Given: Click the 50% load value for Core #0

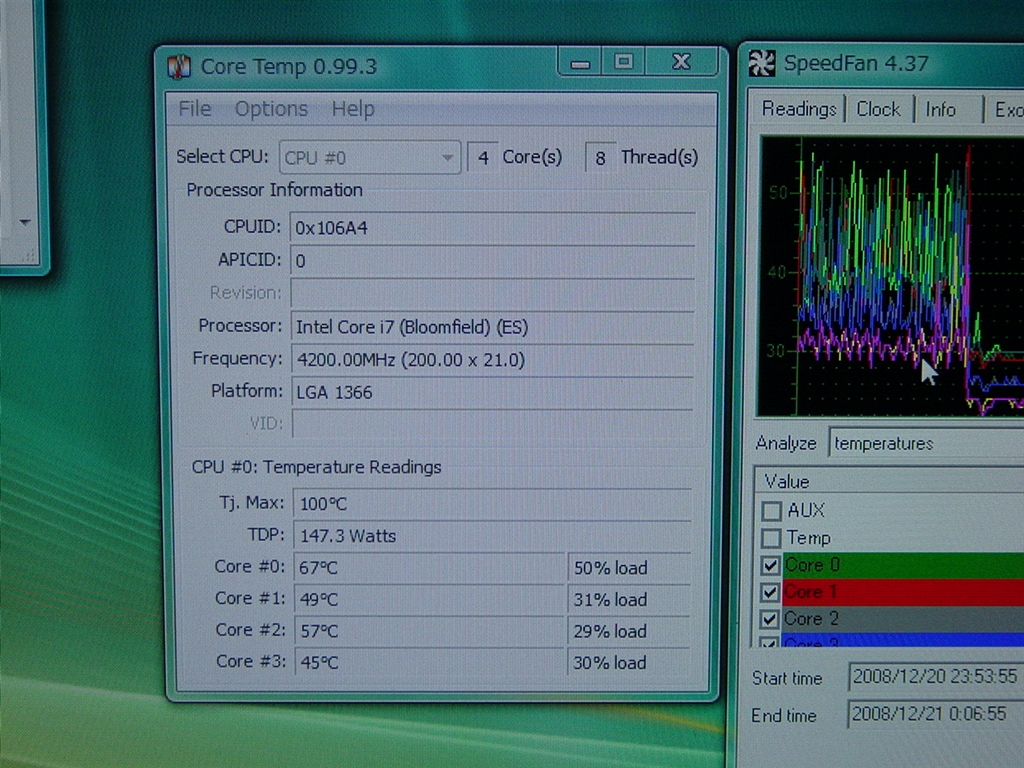Looking at the screenshot, I should (x=630, y=568).
